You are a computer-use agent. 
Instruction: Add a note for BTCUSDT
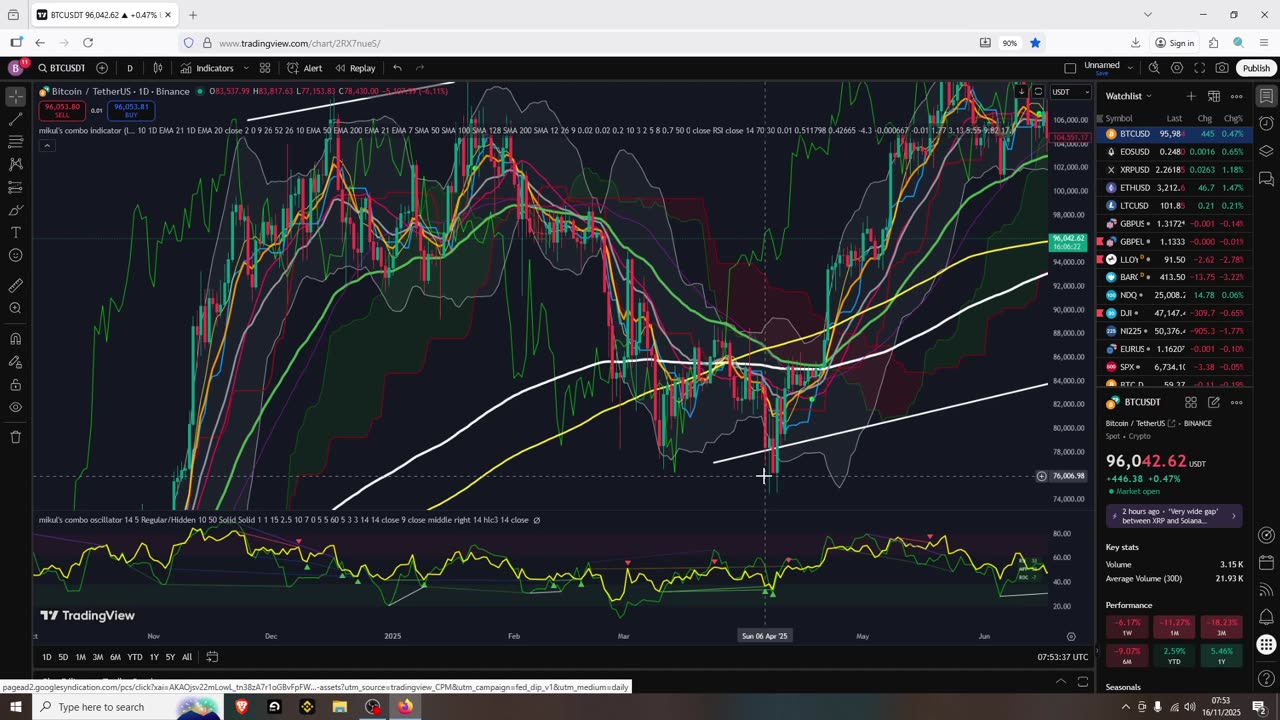pos(1213,402)
